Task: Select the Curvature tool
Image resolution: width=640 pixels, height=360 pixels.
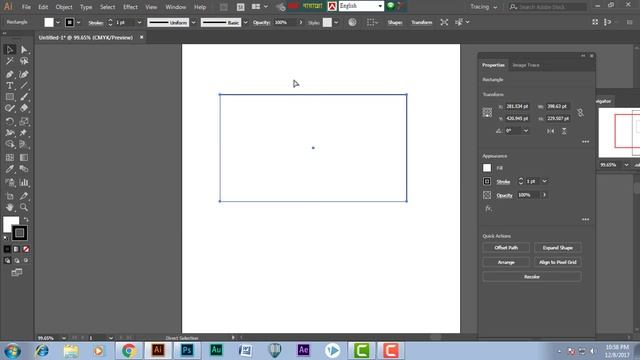Action: point(24,74)
